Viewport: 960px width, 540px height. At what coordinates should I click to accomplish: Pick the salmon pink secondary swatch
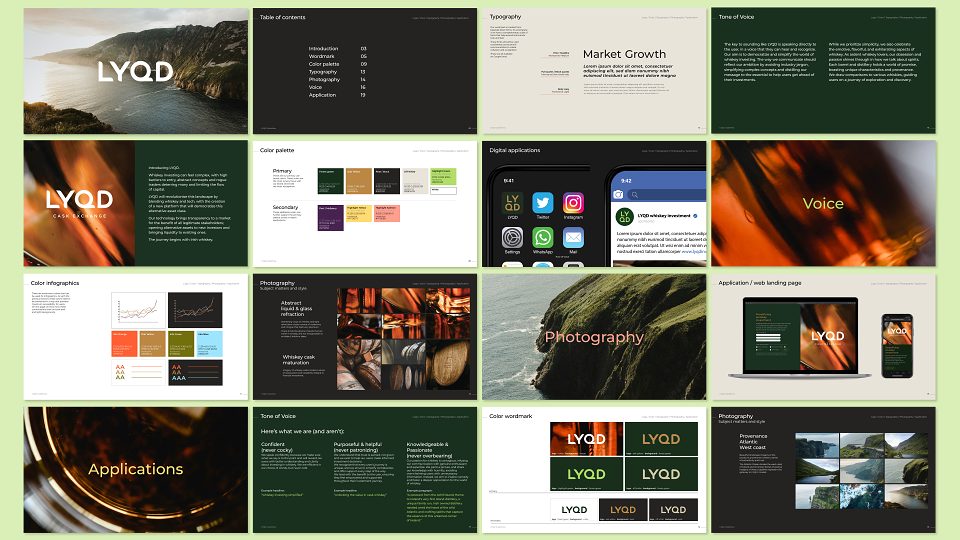pos(387,214)
